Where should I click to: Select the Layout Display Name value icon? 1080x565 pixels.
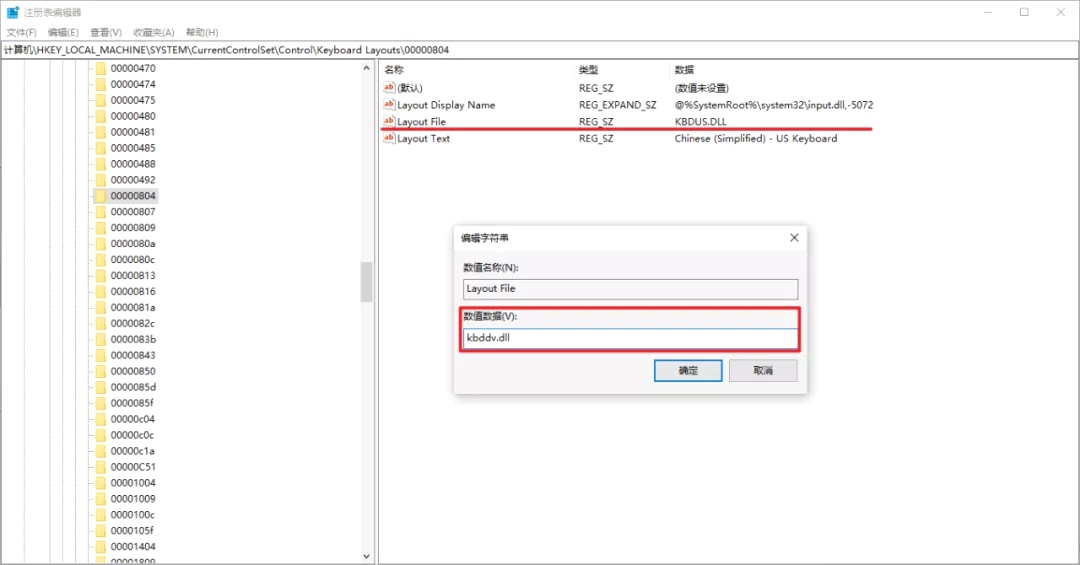click(x=389, y=105)
